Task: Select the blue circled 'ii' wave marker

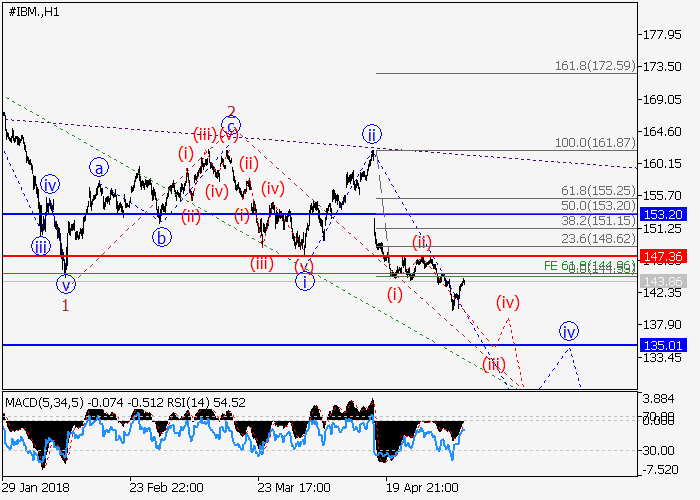Action: (372, 135)
